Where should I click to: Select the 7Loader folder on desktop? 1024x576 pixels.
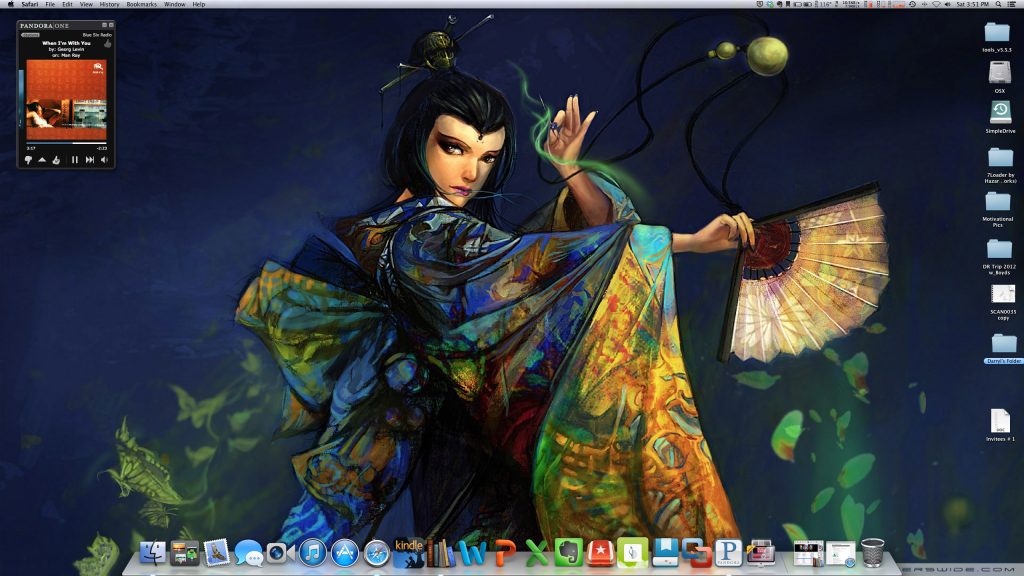click(1000, 157)
